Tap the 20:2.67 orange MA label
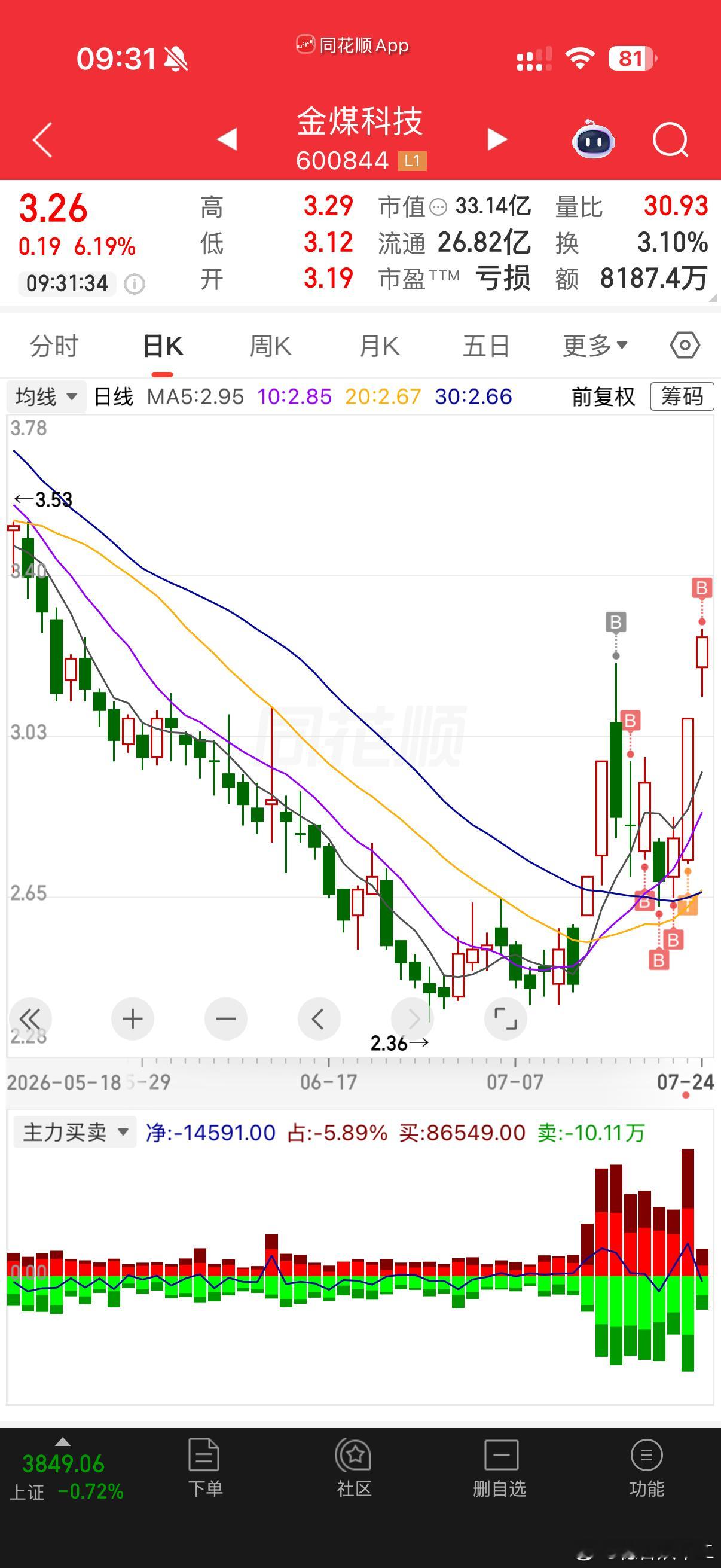This screenshot has width=721, height=1568. 383,397
